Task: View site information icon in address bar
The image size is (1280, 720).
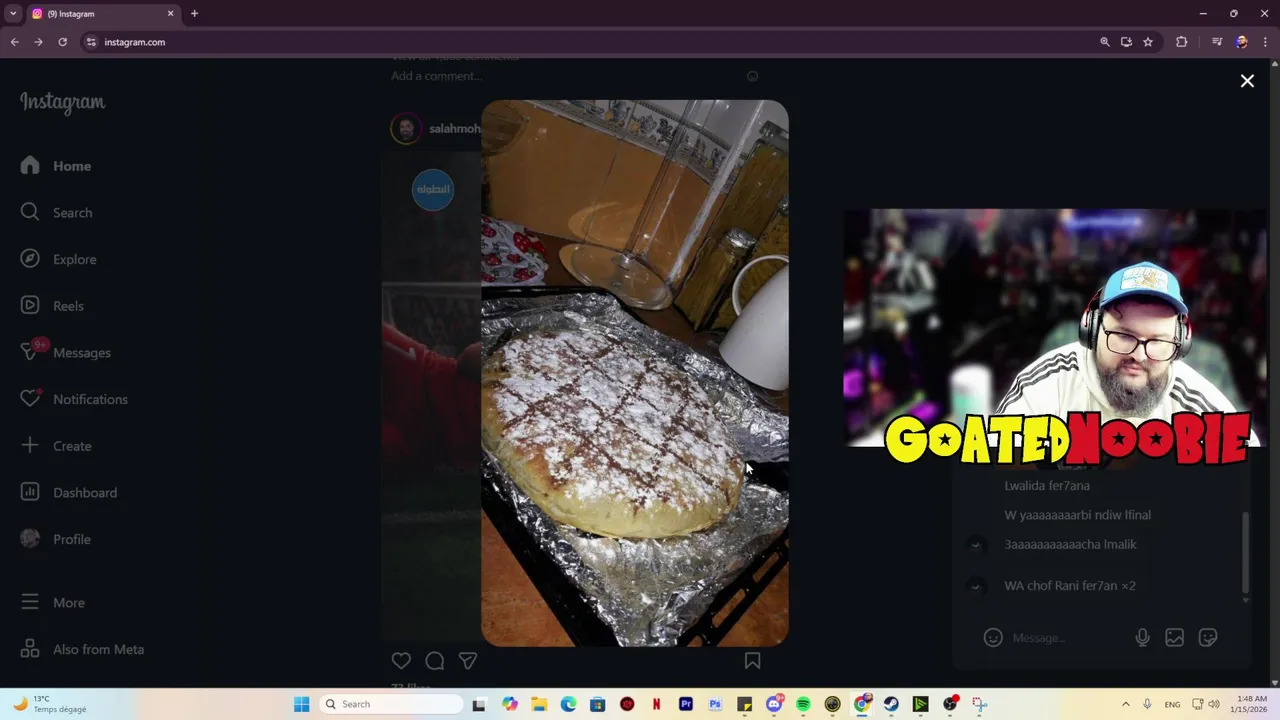Action: 91,42
